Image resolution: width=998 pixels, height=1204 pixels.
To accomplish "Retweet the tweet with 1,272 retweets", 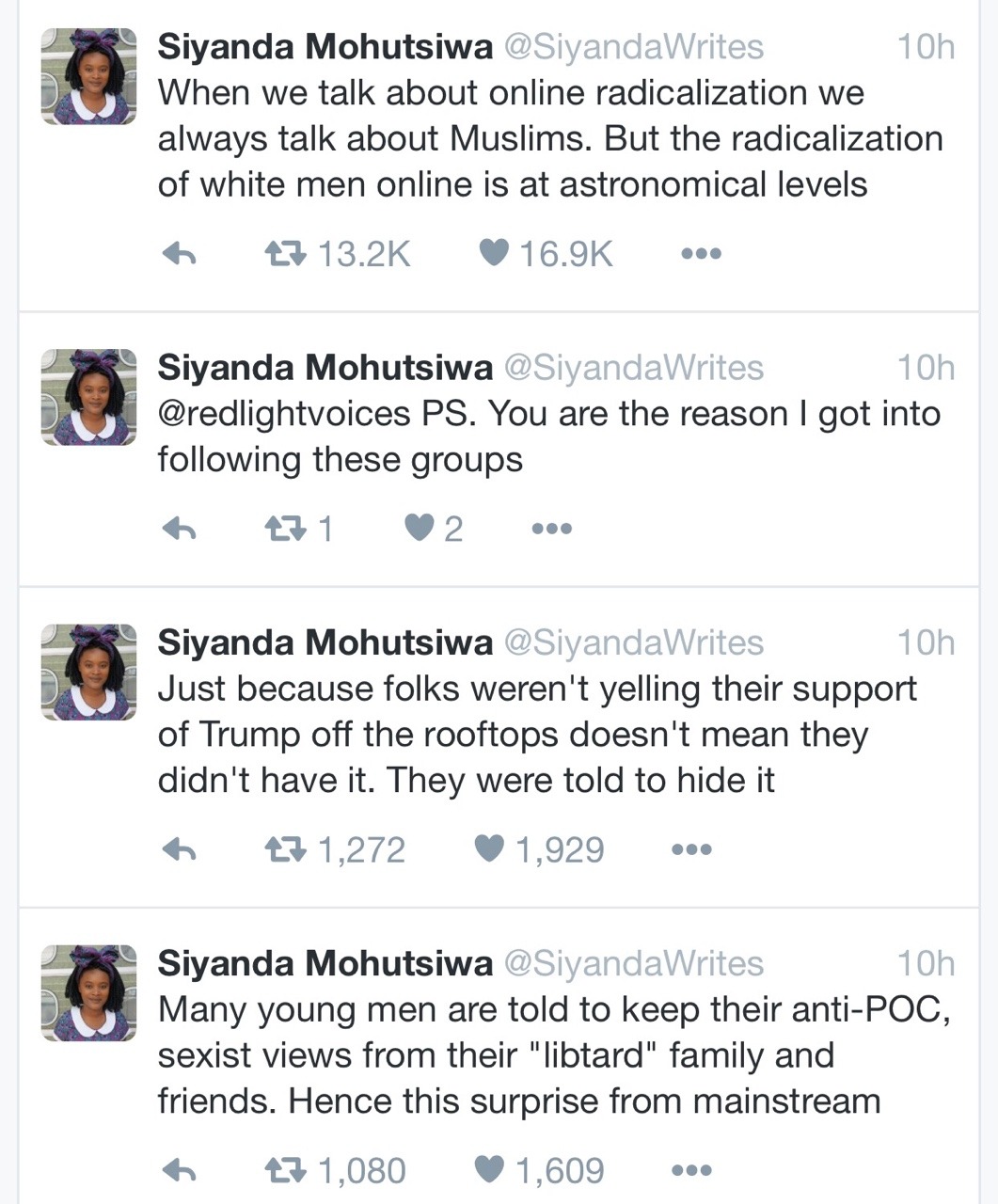I will pyautogui.click(x=285, y=850).
